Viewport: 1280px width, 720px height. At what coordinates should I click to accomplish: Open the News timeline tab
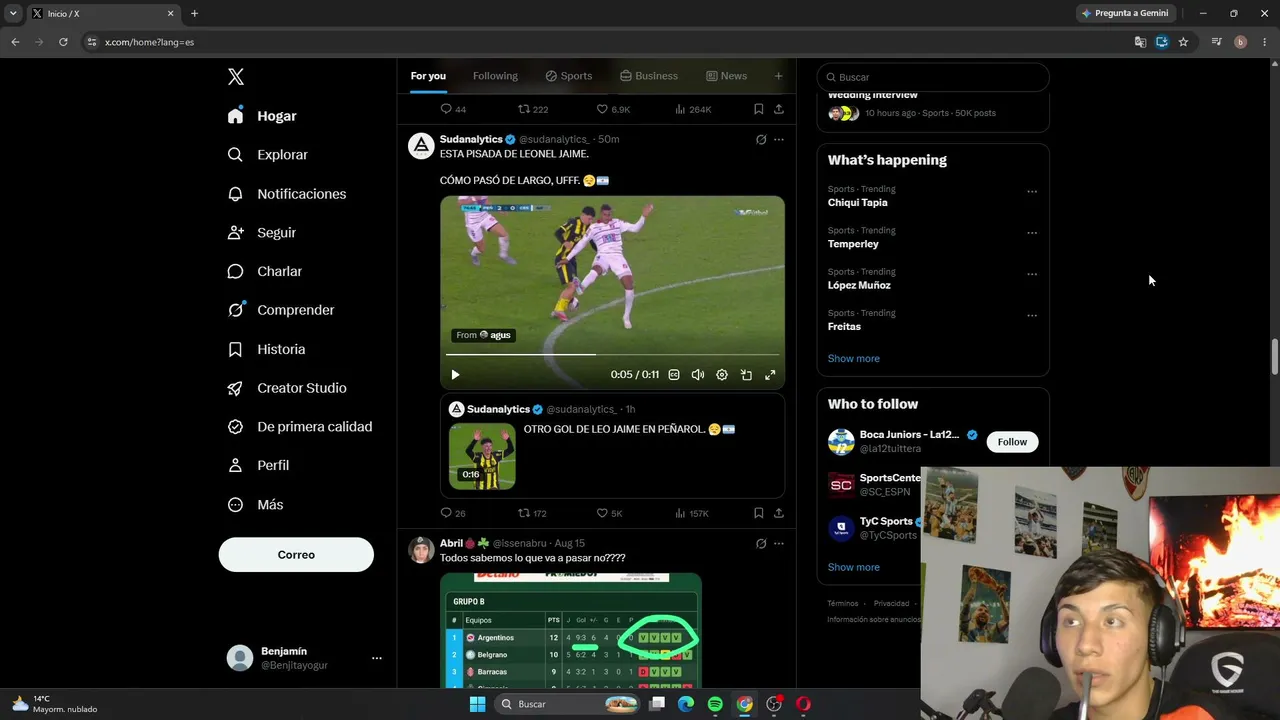tap(726, 76)
